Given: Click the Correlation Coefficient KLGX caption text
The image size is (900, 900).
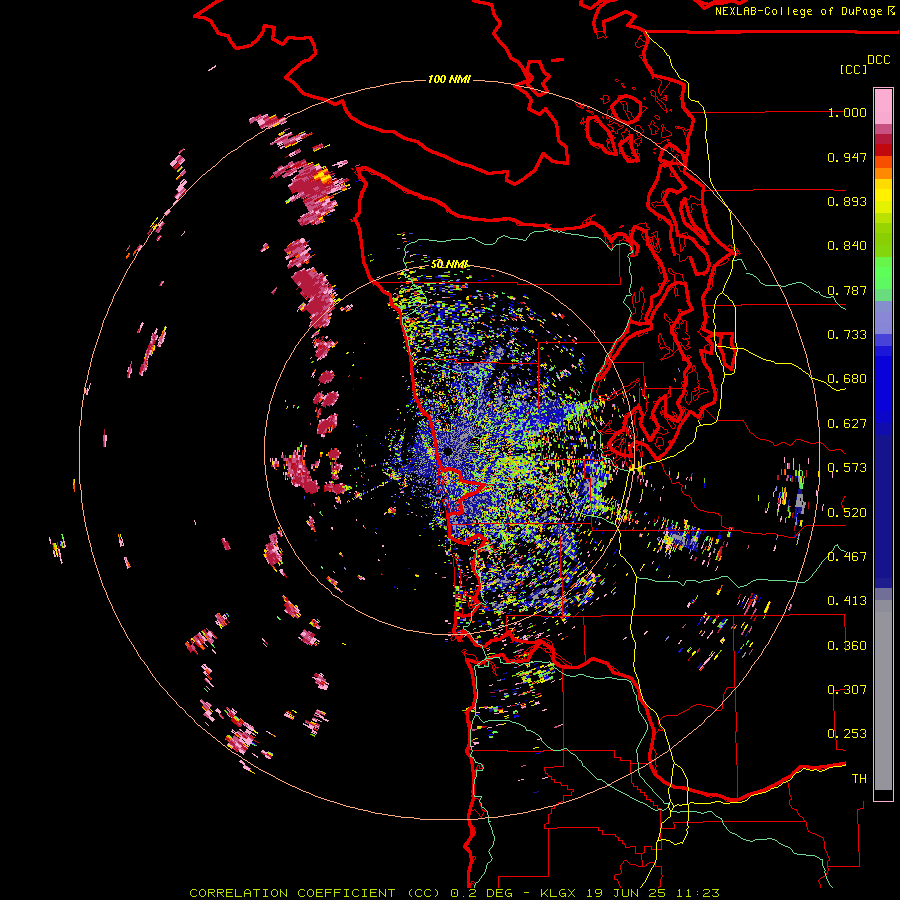Looking at the screenshot, I should (454, 893).
